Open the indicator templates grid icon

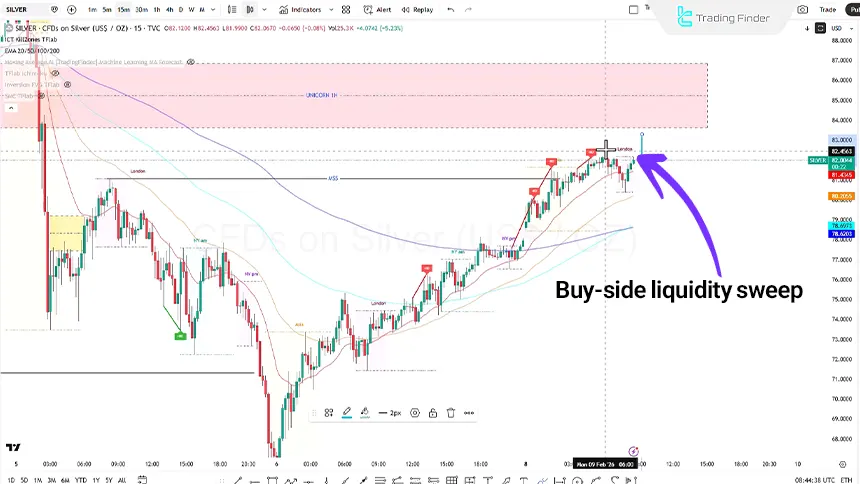pos(346,9)
